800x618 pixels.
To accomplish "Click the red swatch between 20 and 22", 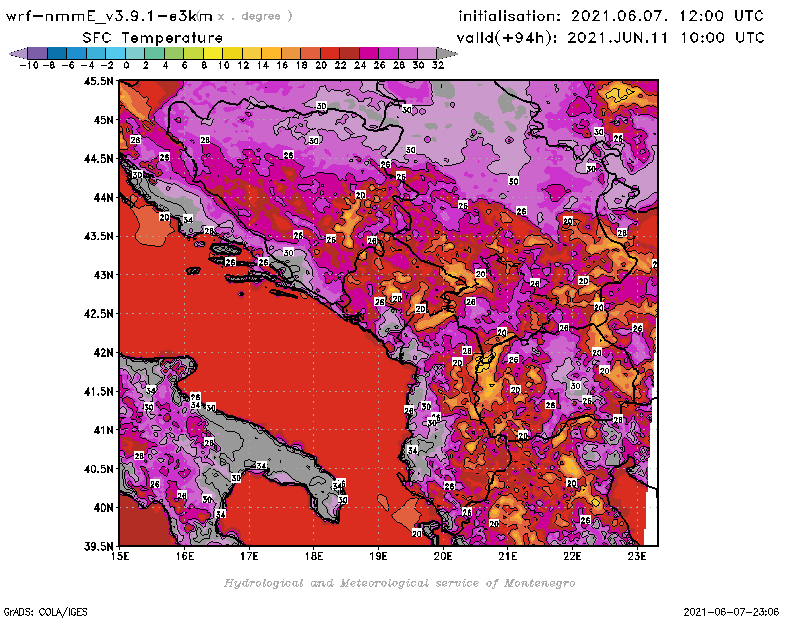I will pyautogui.click(x=331, y=53).
